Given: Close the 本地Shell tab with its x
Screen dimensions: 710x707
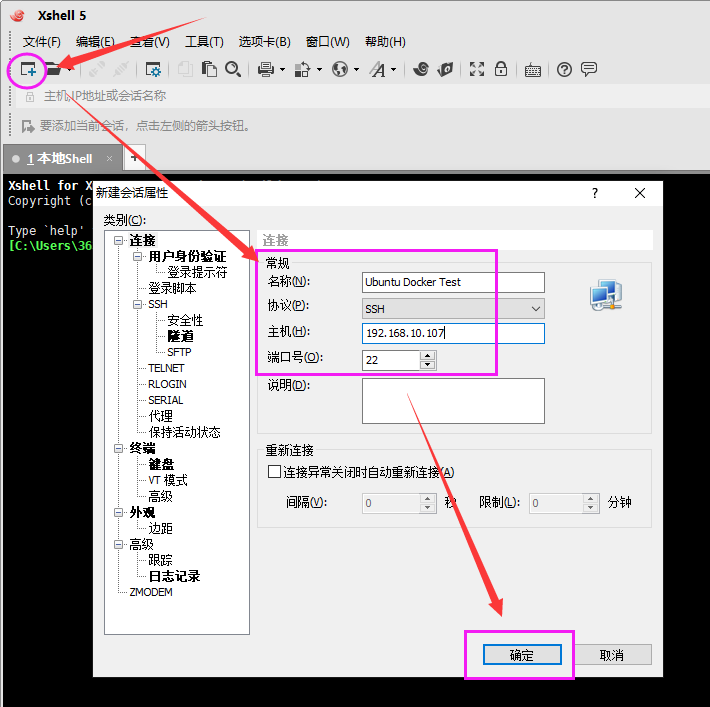Looking at the screenshot, I should tap(109, 159).
